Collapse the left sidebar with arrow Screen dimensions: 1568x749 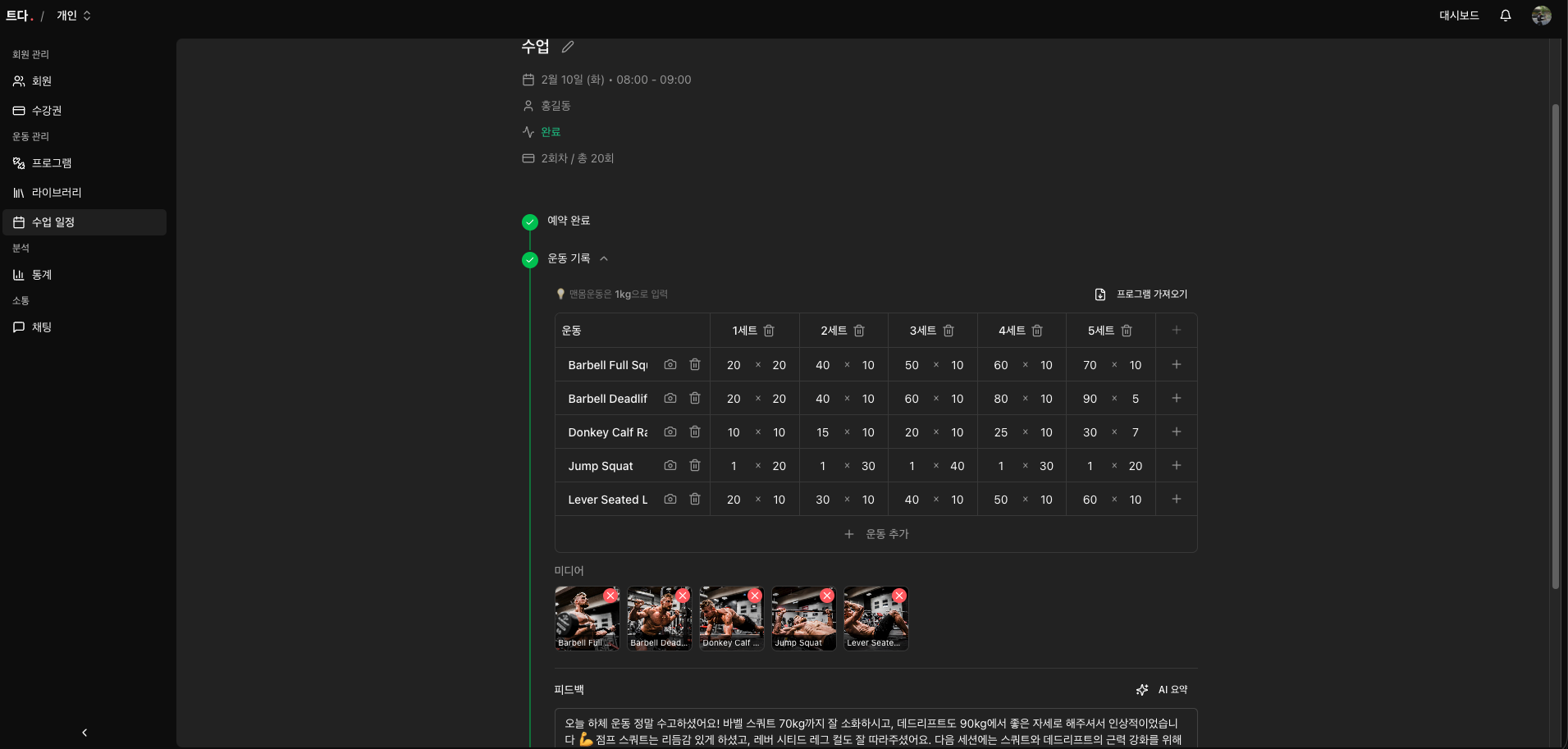click(x=85, y=733)
